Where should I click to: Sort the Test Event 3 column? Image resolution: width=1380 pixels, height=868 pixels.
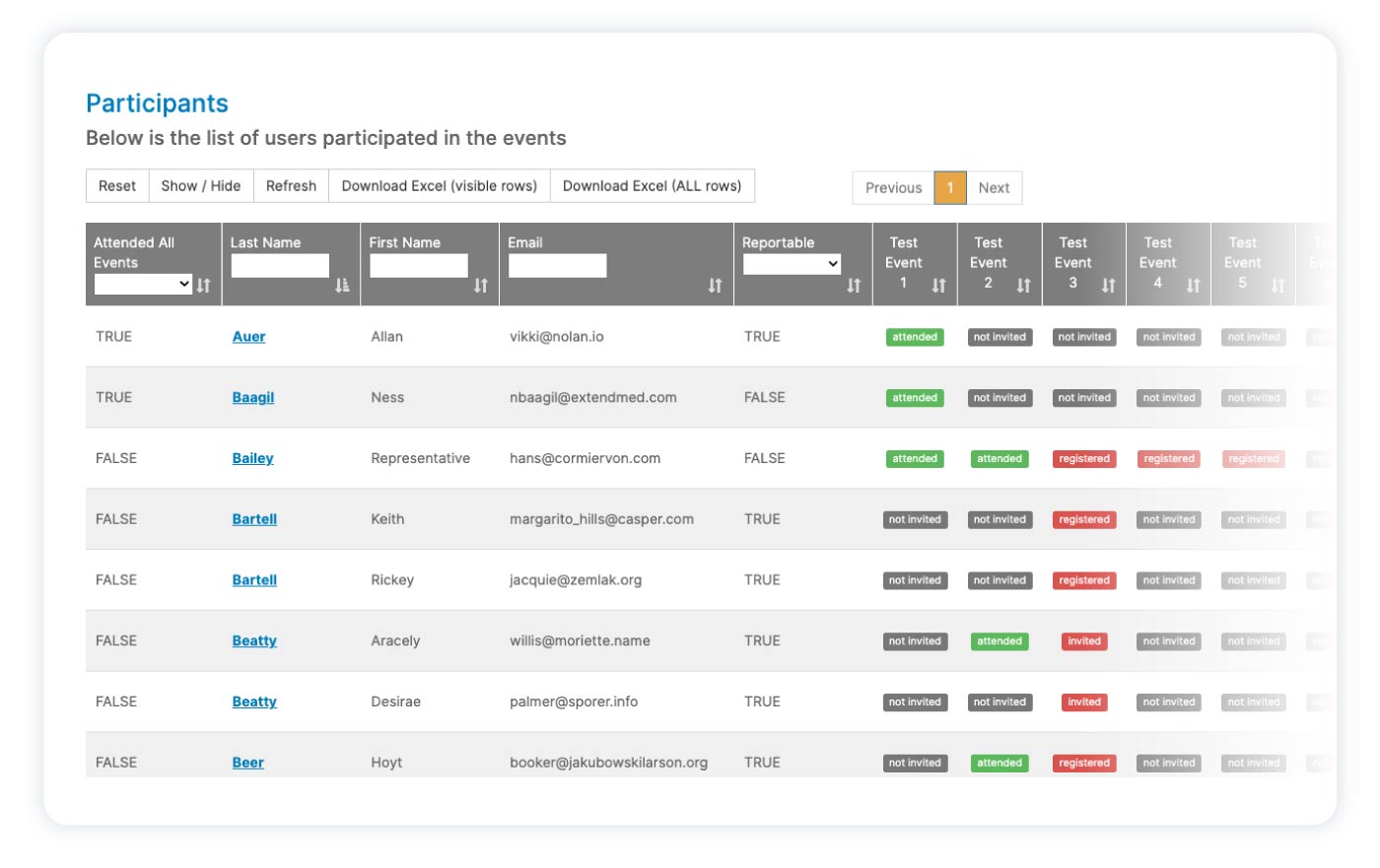[1108, 286]
